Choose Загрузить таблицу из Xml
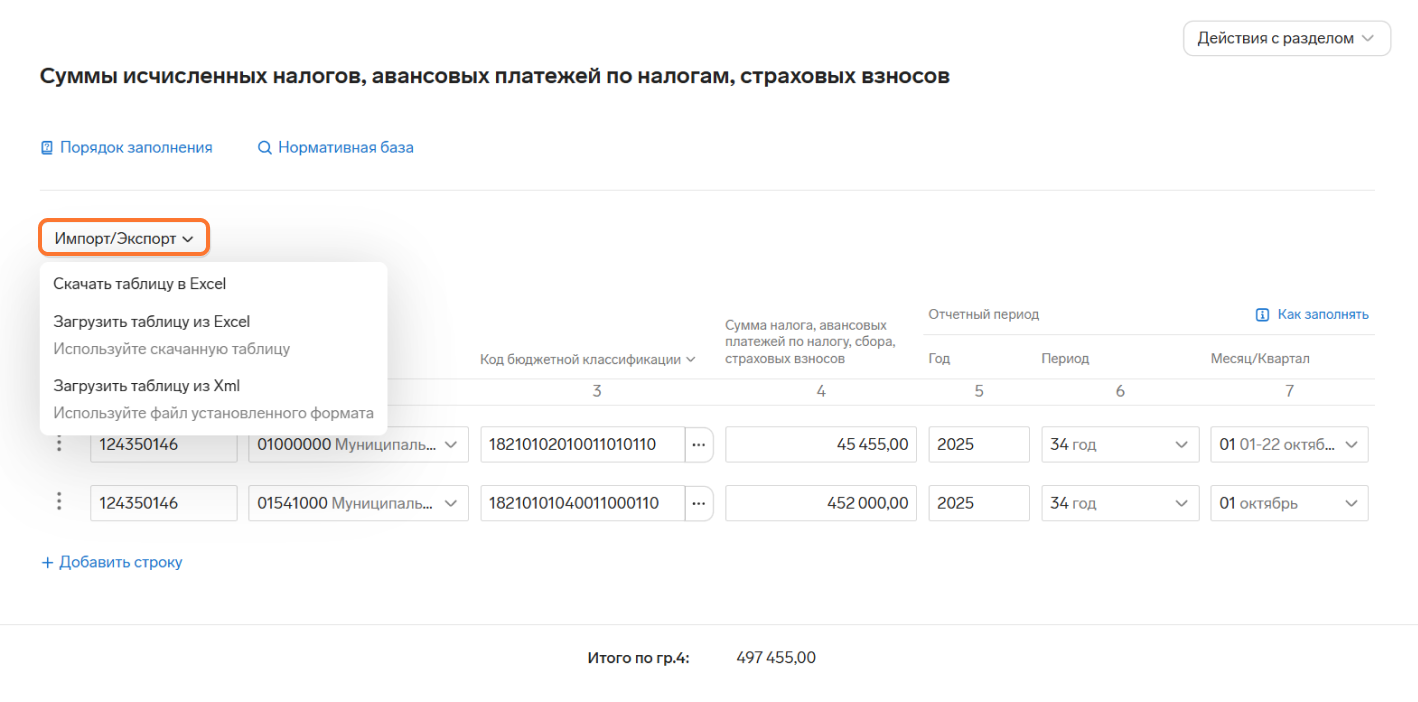Image resolution: width=1418 pixels, height=702 pixels. pos(147,386)
